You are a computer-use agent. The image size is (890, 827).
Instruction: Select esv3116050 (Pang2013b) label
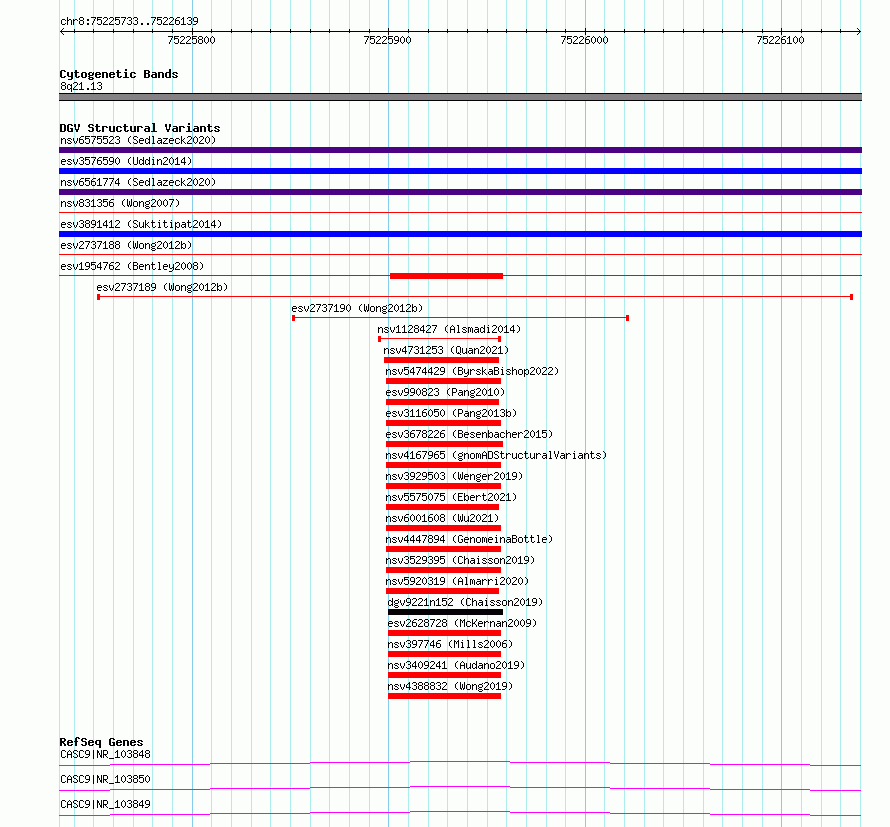[x=451, y=413]
